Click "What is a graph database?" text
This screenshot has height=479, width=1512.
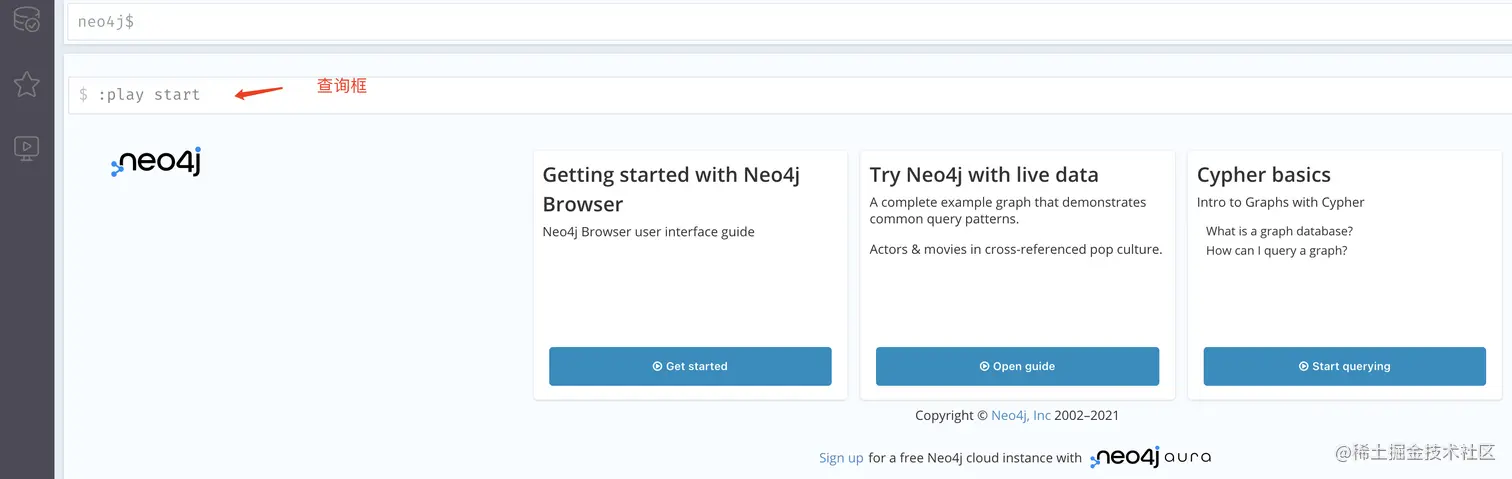(1279, 231)
